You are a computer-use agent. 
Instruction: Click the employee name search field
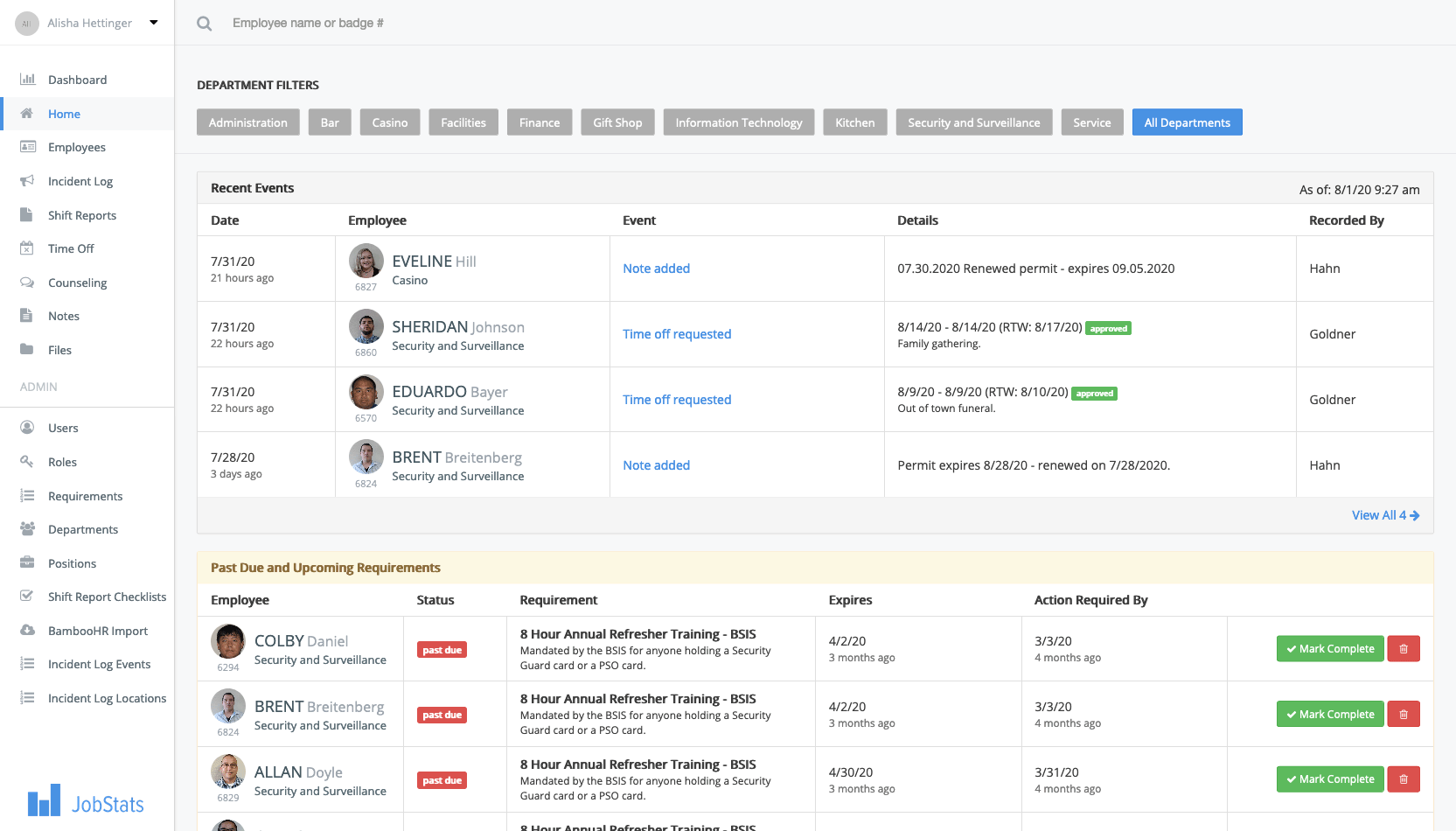pos(308,23)
